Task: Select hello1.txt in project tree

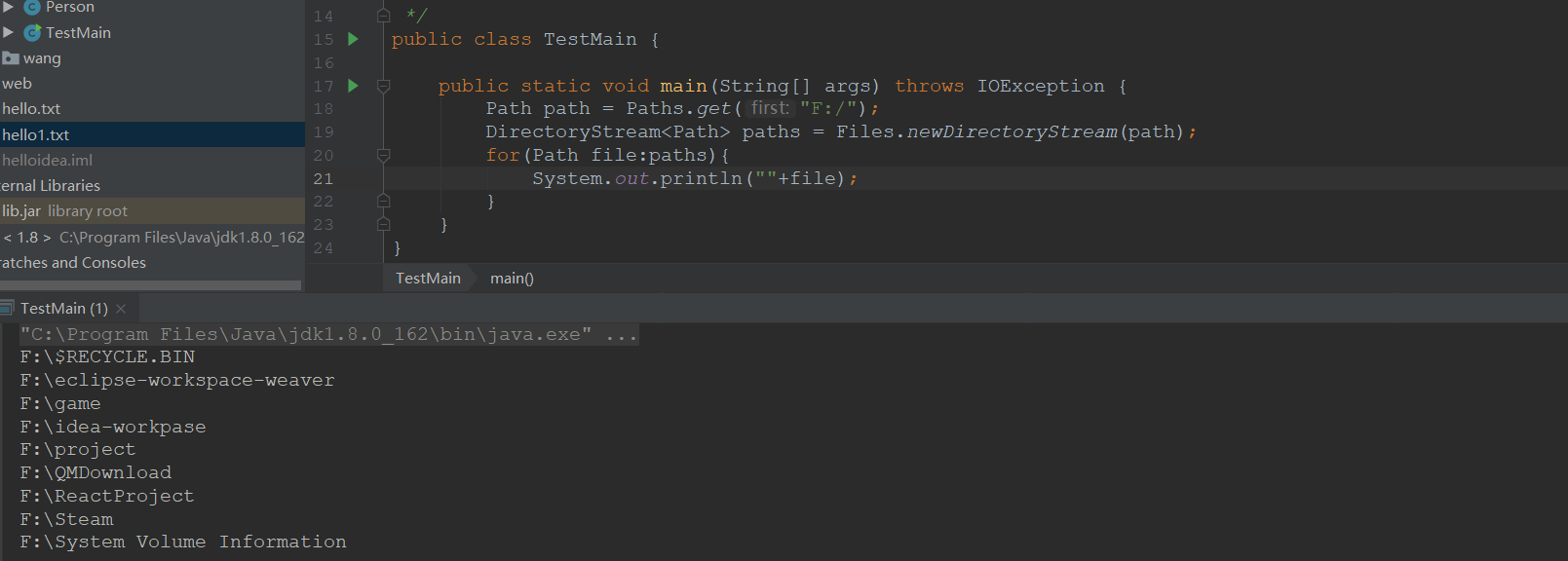Action: pyautogui.click(x=152, y=134)
